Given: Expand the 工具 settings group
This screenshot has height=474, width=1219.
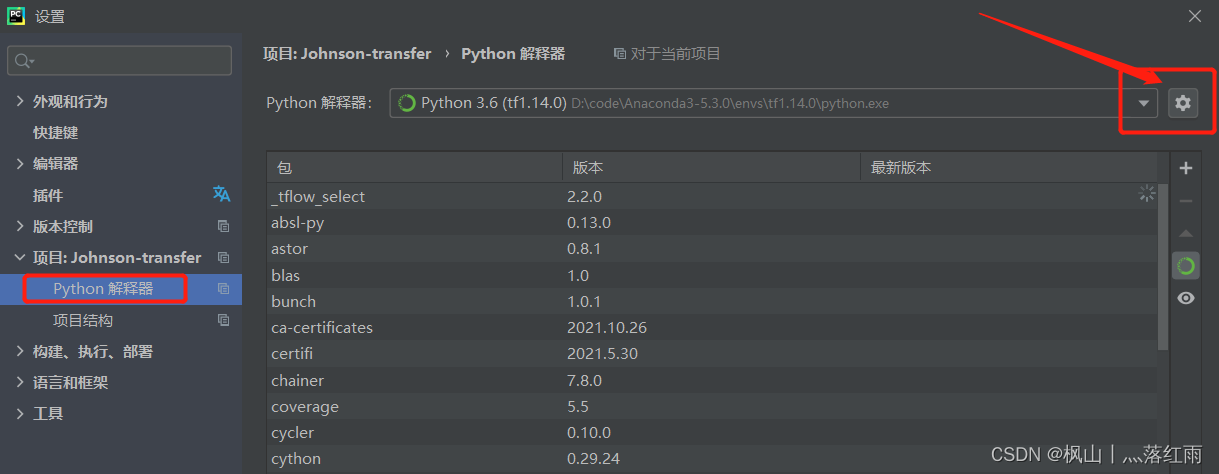Looking at the screenshot, I should pos(20,413).
